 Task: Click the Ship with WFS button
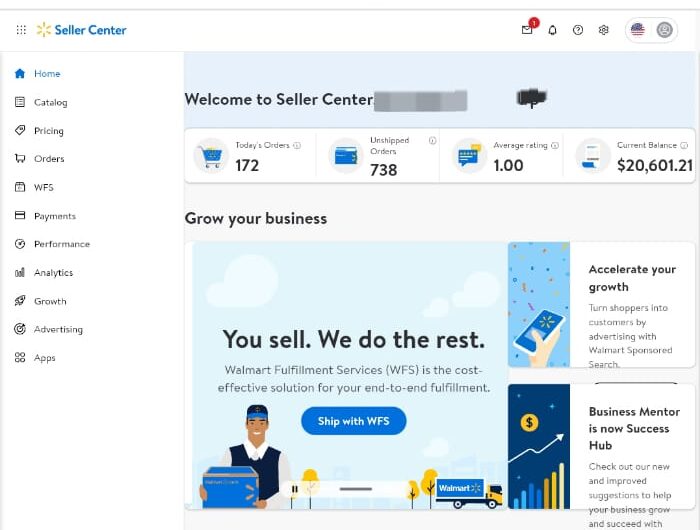point(353,421)
